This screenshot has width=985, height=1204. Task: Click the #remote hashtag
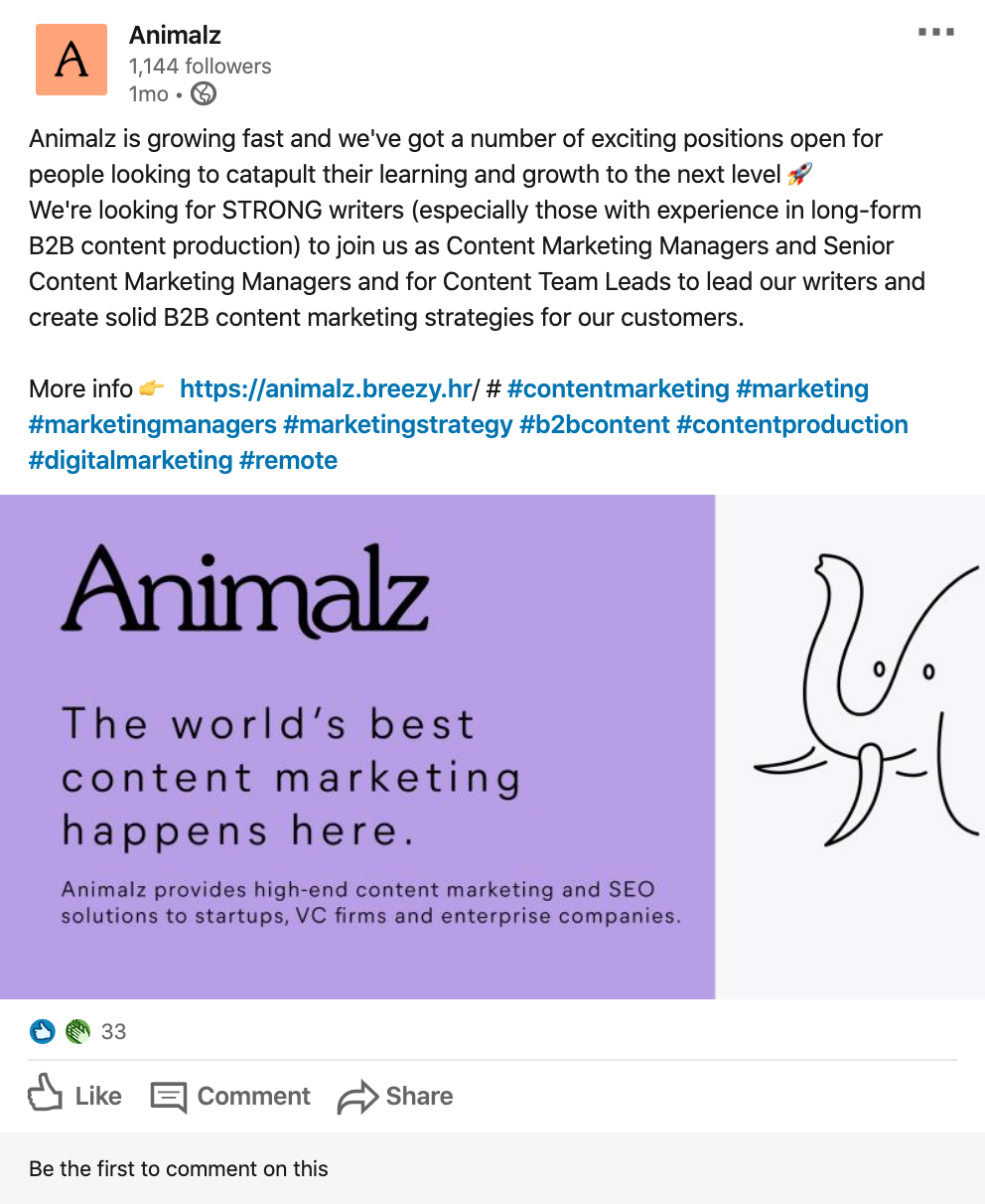(x=289, y=460)
